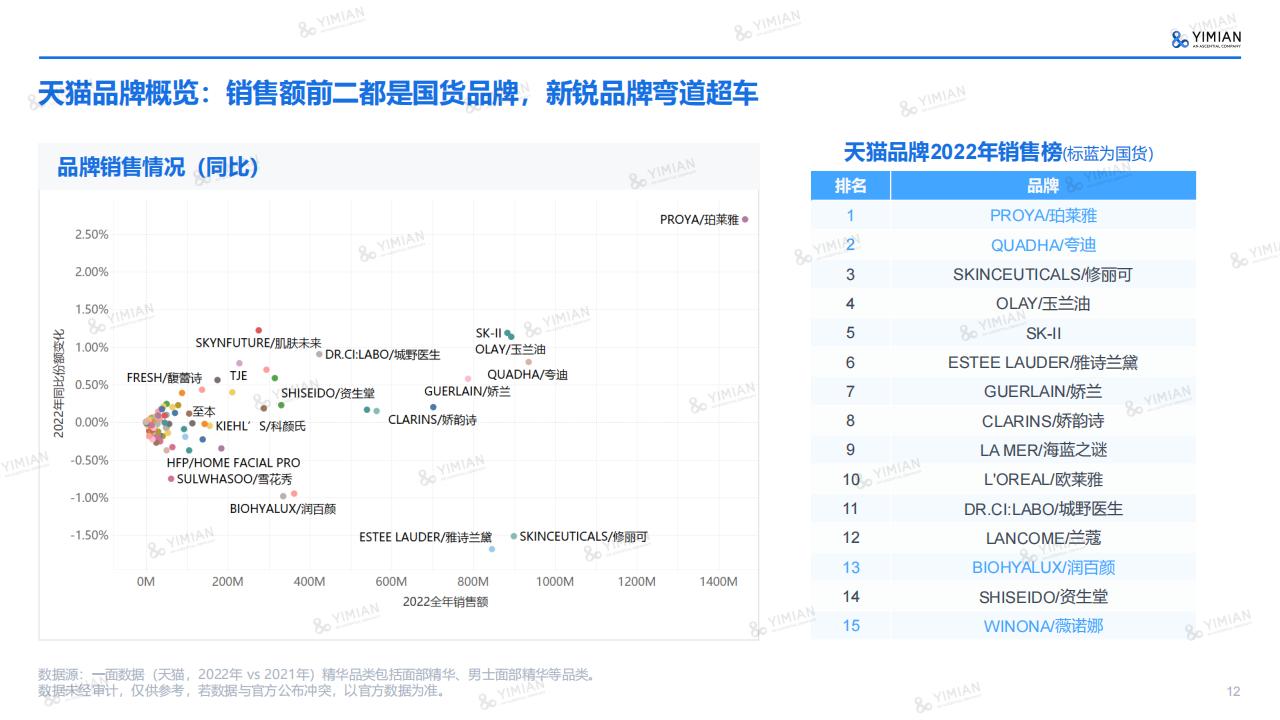
Task: Click the y-axis title 2022年同比份额变化
Action: tap(59, 383)
